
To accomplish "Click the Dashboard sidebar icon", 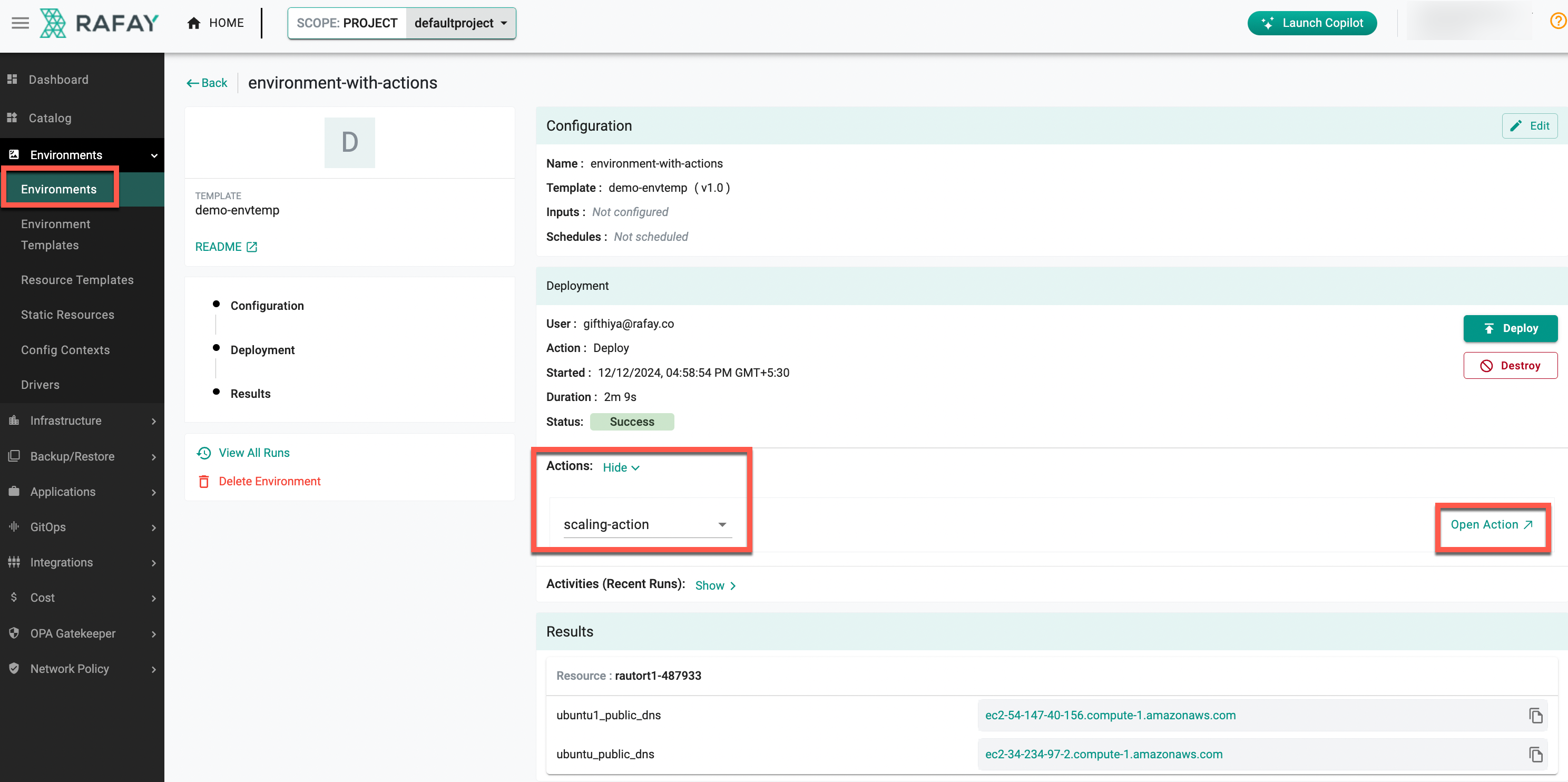I will tap(12, 79).
